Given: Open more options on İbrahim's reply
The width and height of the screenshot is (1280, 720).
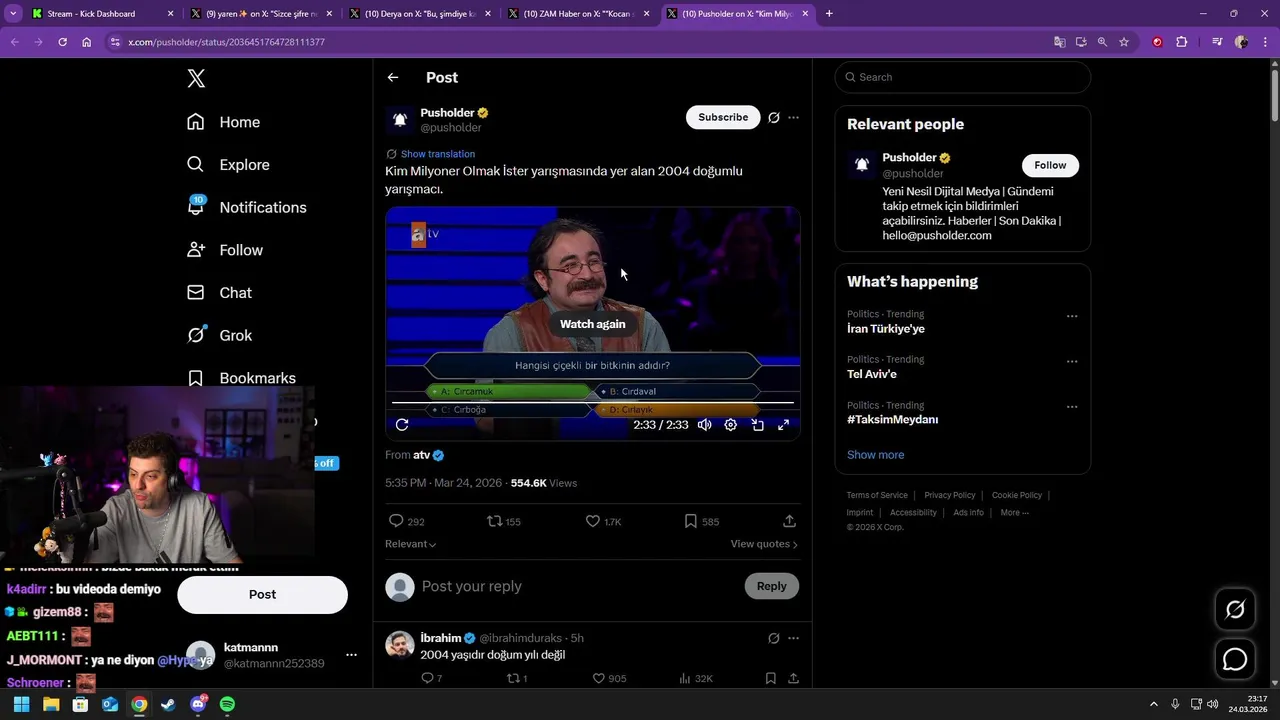Looking at the screenshot, I should pyautogui.click(x=793, y=638).
